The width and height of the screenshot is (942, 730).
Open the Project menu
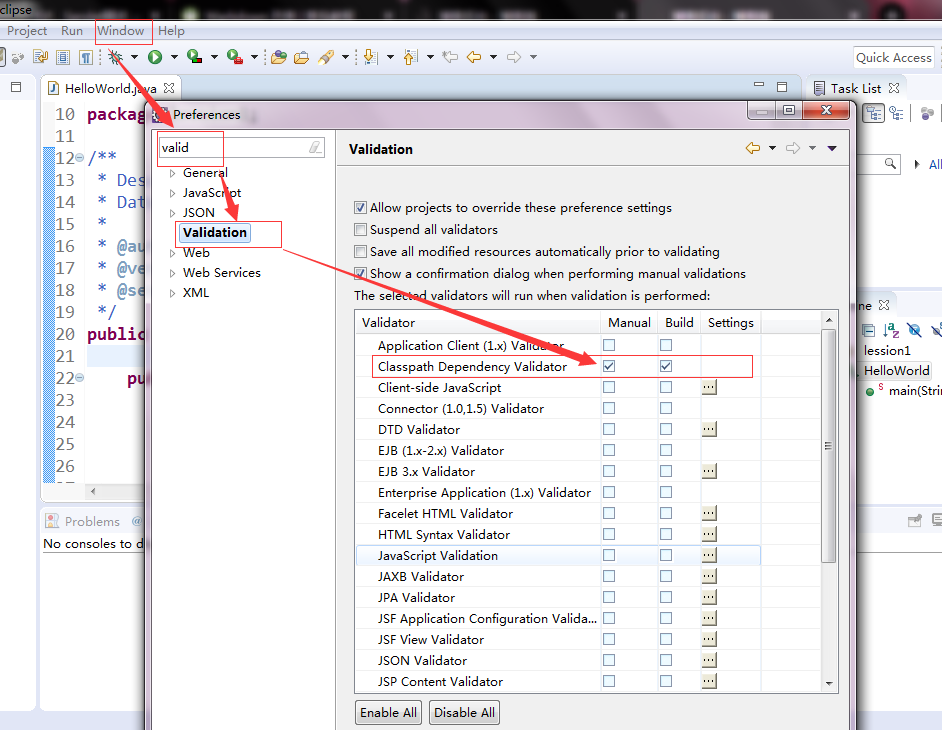click(x=27, y=31)
